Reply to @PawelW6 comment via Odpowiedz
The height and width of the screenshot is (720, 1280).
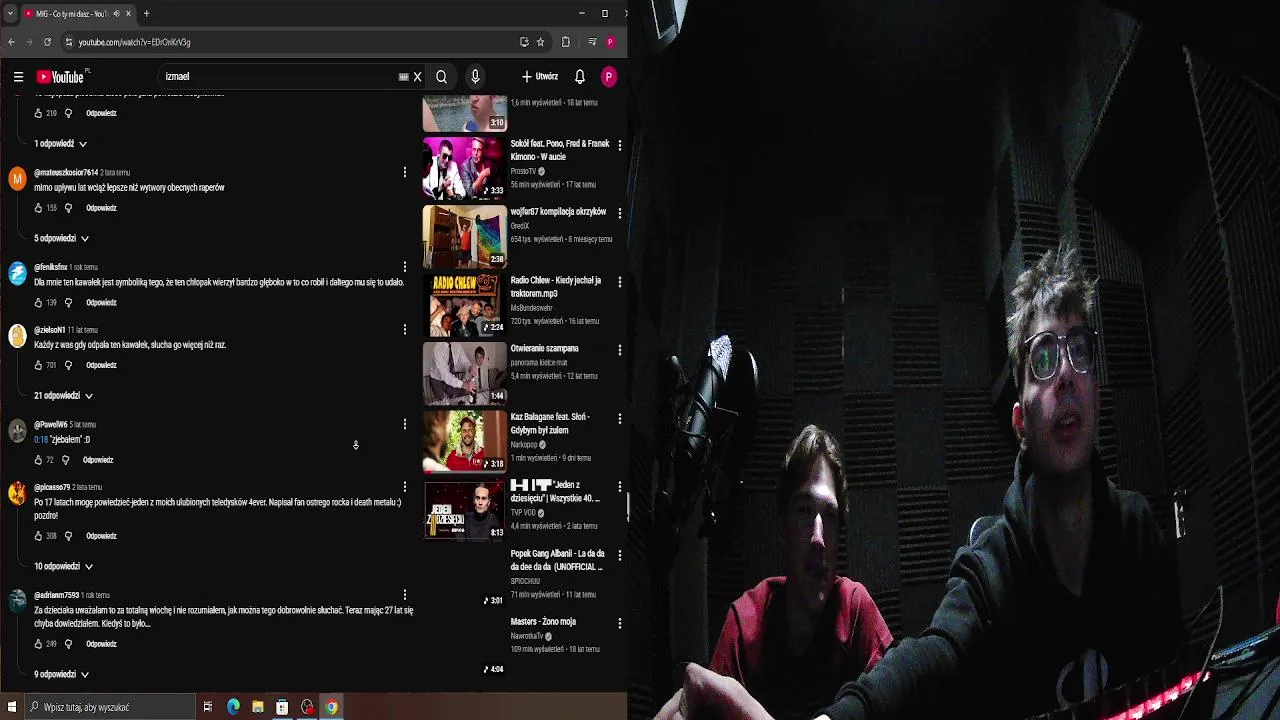point(98,460)
